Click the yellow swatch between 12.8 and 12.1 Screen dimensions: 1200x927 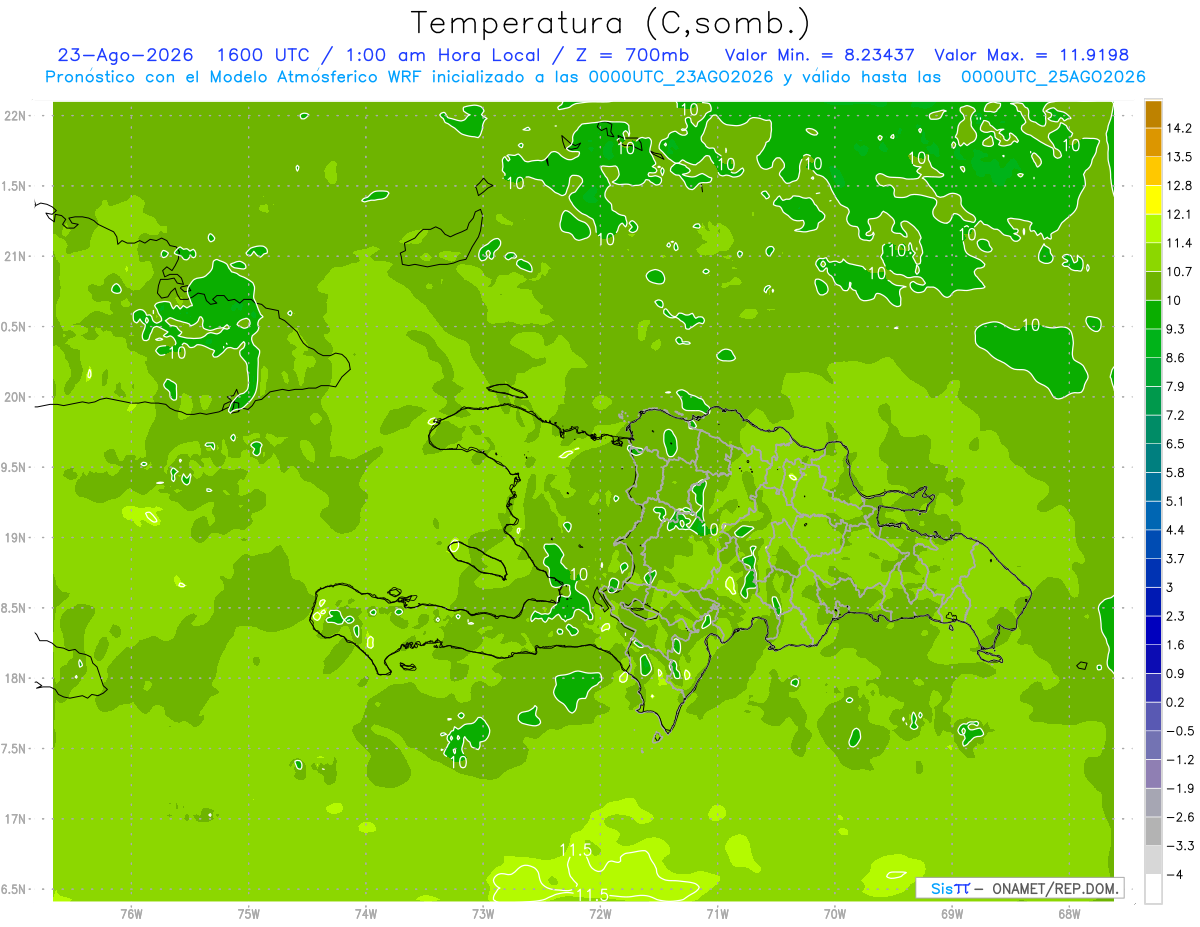coord(1153,200)
